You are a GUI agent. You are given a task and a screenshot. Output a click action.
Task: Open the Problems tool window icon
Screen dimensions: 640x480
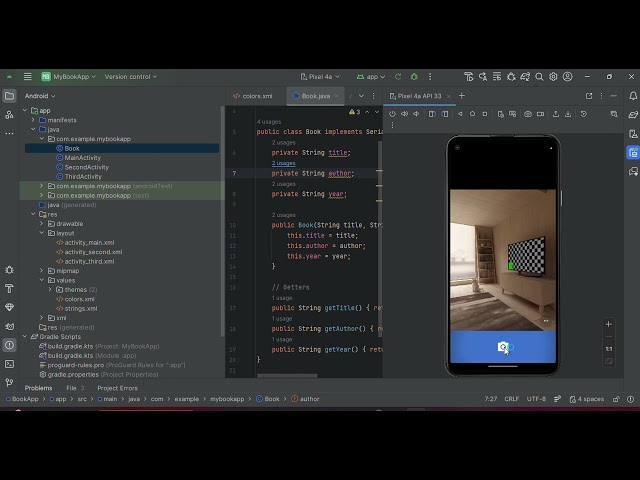(9, 345)
